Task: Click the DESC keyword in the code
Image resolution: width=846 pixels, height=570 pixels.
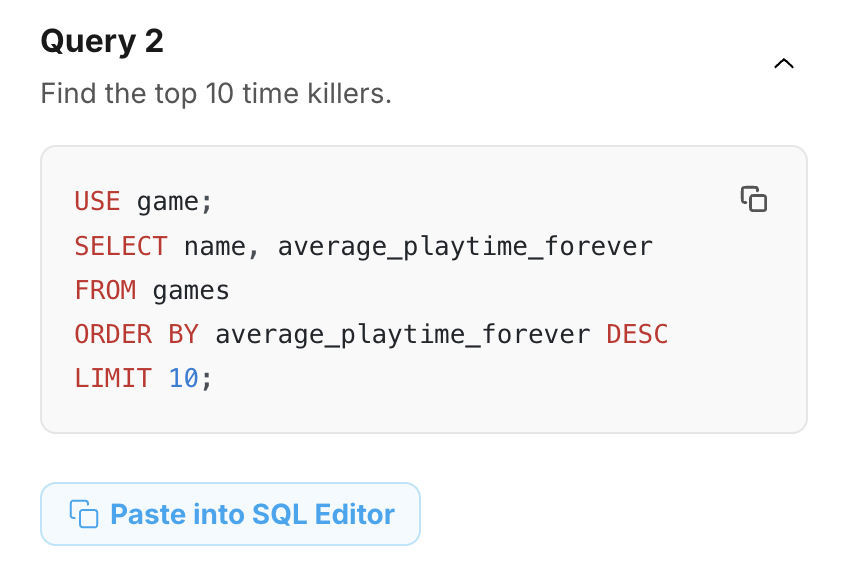Action: [x=637, y=334]
